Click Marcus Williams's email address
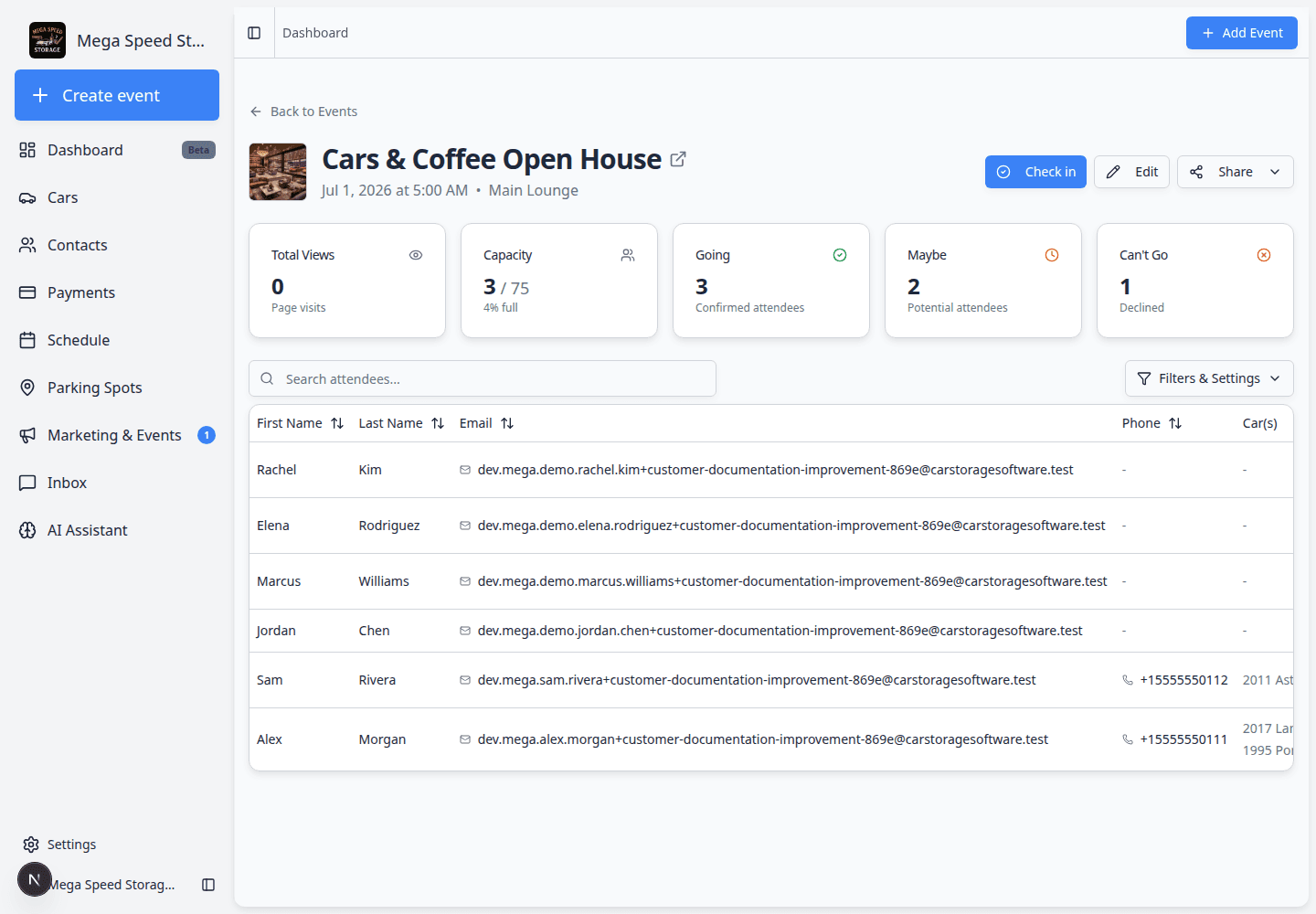 (x=792, y=581)
